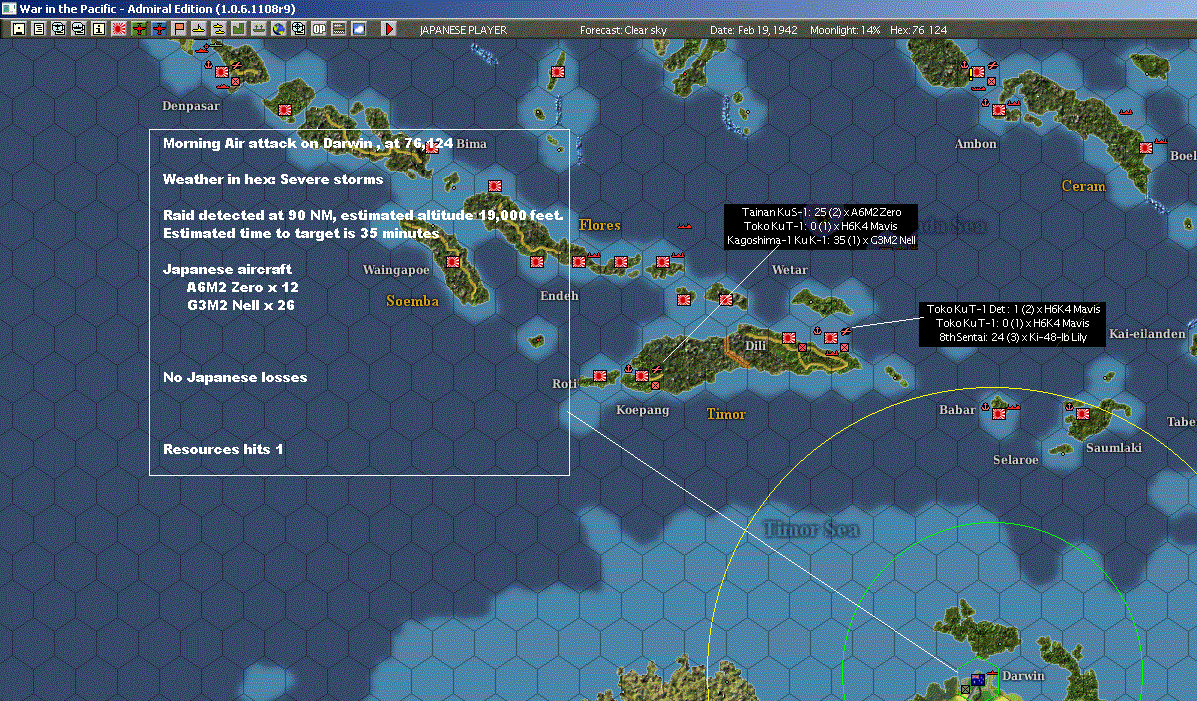The height and width of the screenshot is (701, 1197).
Task: Click 'G3M2 Nell x 26' report line
Action: click(x=240, y=305)
